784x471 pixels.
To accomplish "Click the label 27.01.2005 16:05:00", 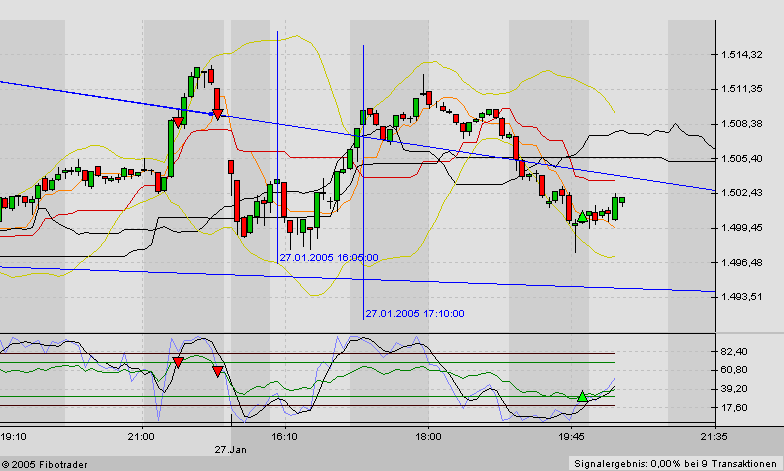I will click(329, 258).
